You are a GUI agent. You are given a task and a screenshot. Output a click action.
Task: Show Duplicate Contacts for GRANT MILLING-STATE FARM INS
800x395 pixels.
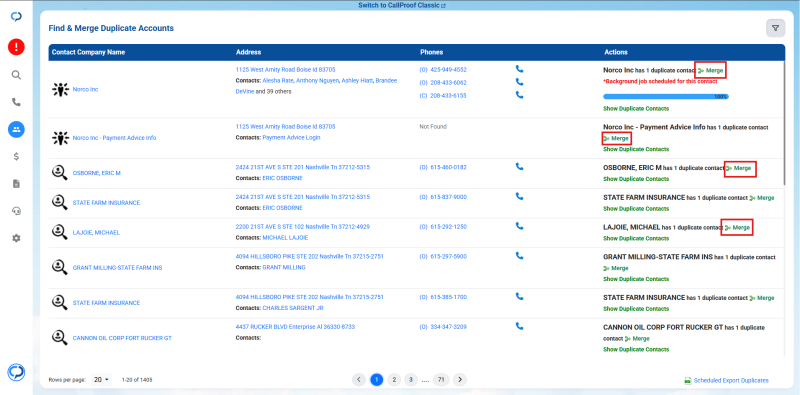click(636, 279)
